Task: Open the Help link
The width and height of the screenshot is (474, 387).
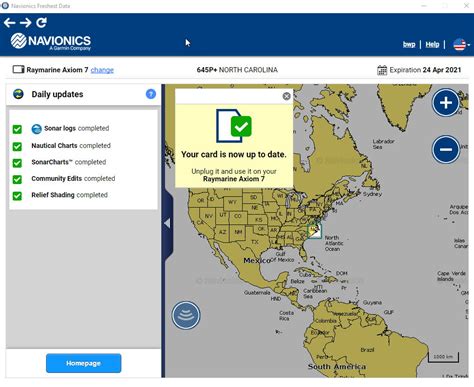Action: [x=432, y=44]
